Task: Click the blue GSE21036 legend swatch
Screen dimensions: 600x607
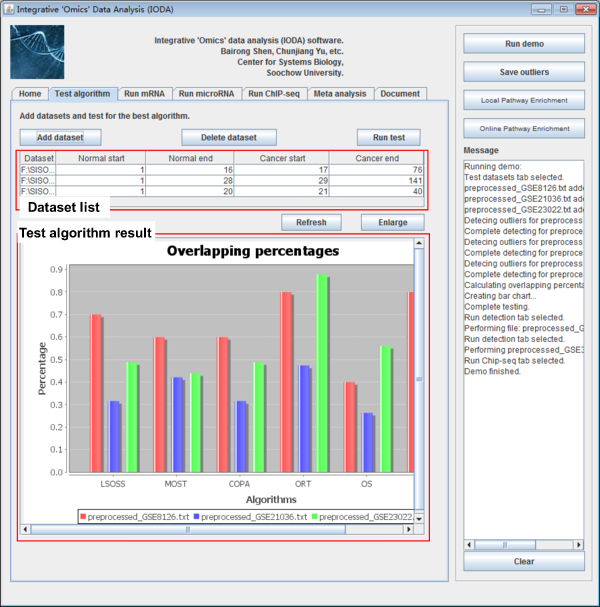Action: tap(196, 516)
